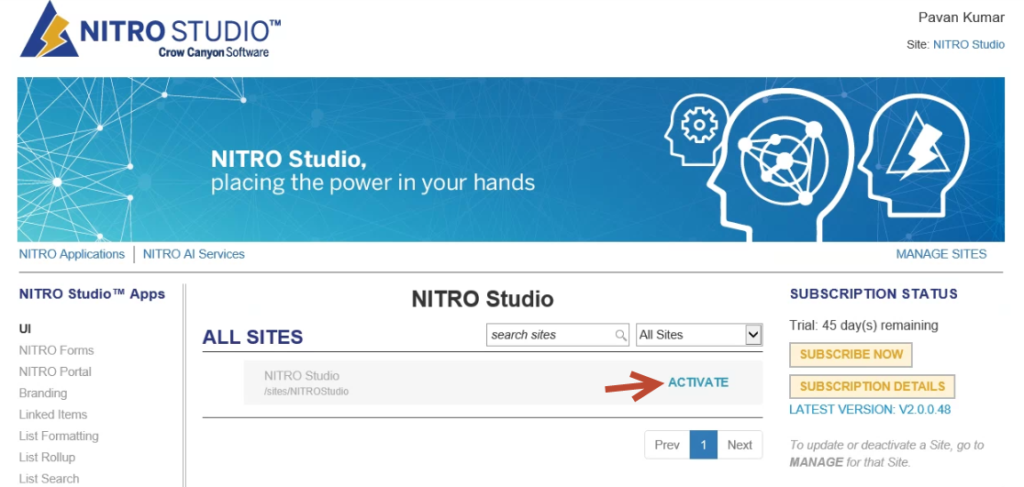Open LATEST VERSION: V2.0.0.48 link
This screenshot has width=1024, height=487.
click(x=870, y=410)
